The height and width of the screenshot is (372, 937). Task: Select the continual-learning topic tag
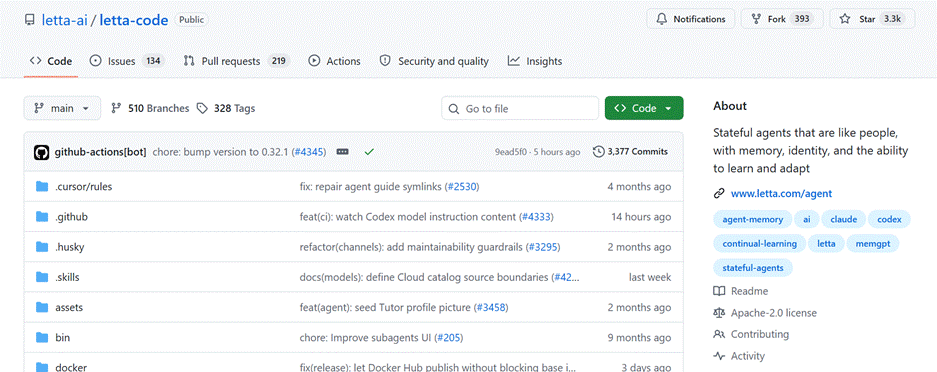click(760, 244)
